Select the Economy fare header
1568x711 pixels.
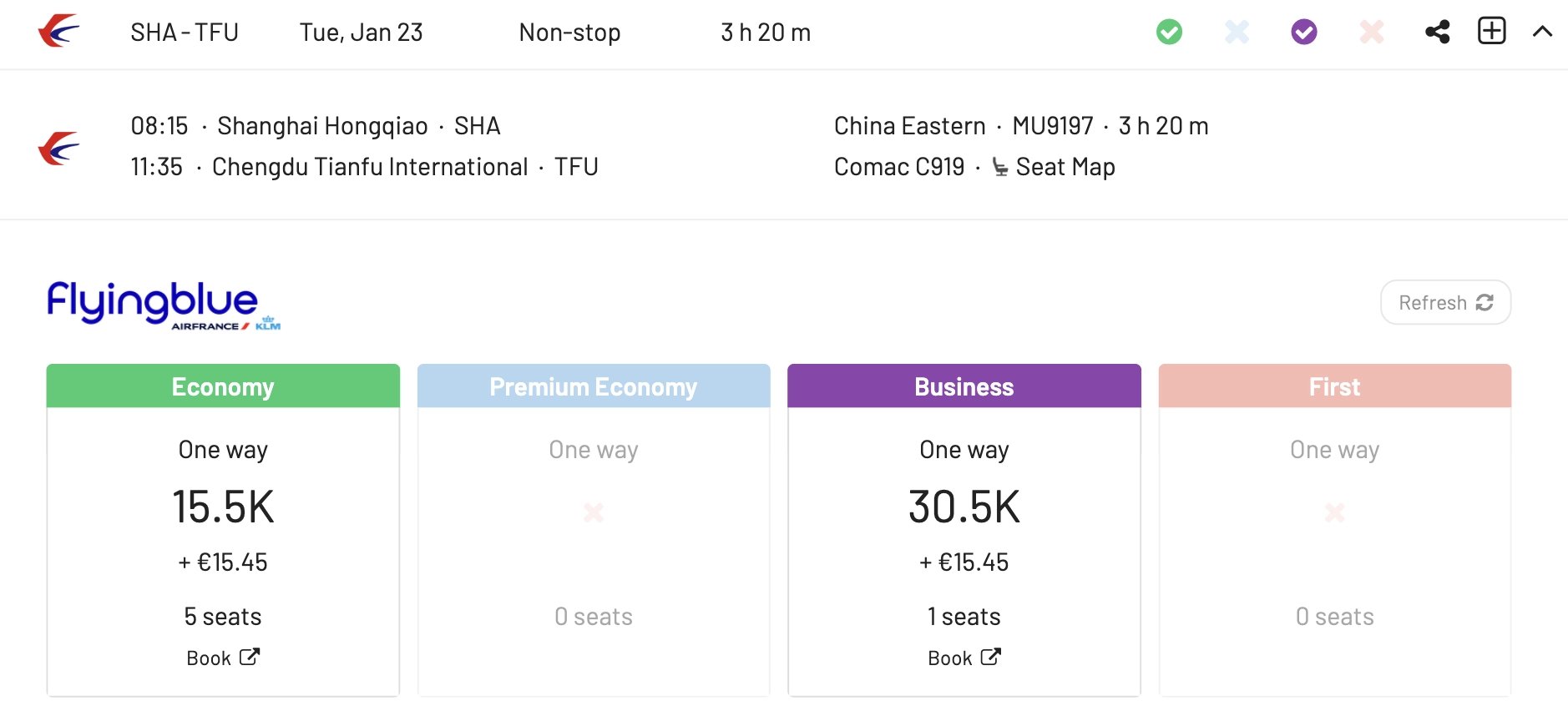[223, 386]
